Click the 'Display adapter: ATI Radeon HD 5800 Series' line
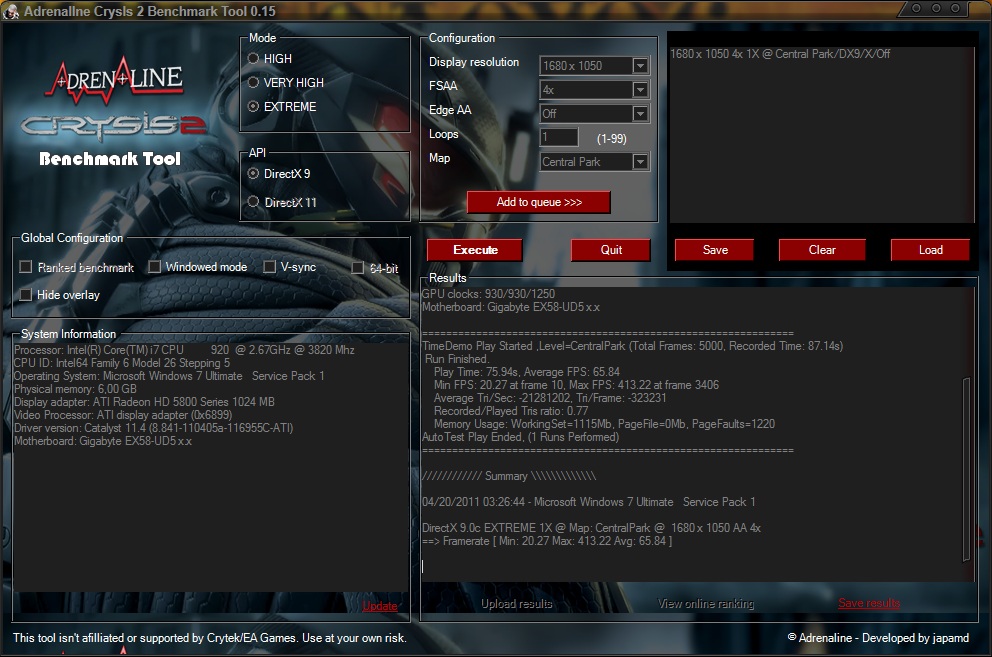The width and height of the screenshot is (992, 657). coord(144,402)
